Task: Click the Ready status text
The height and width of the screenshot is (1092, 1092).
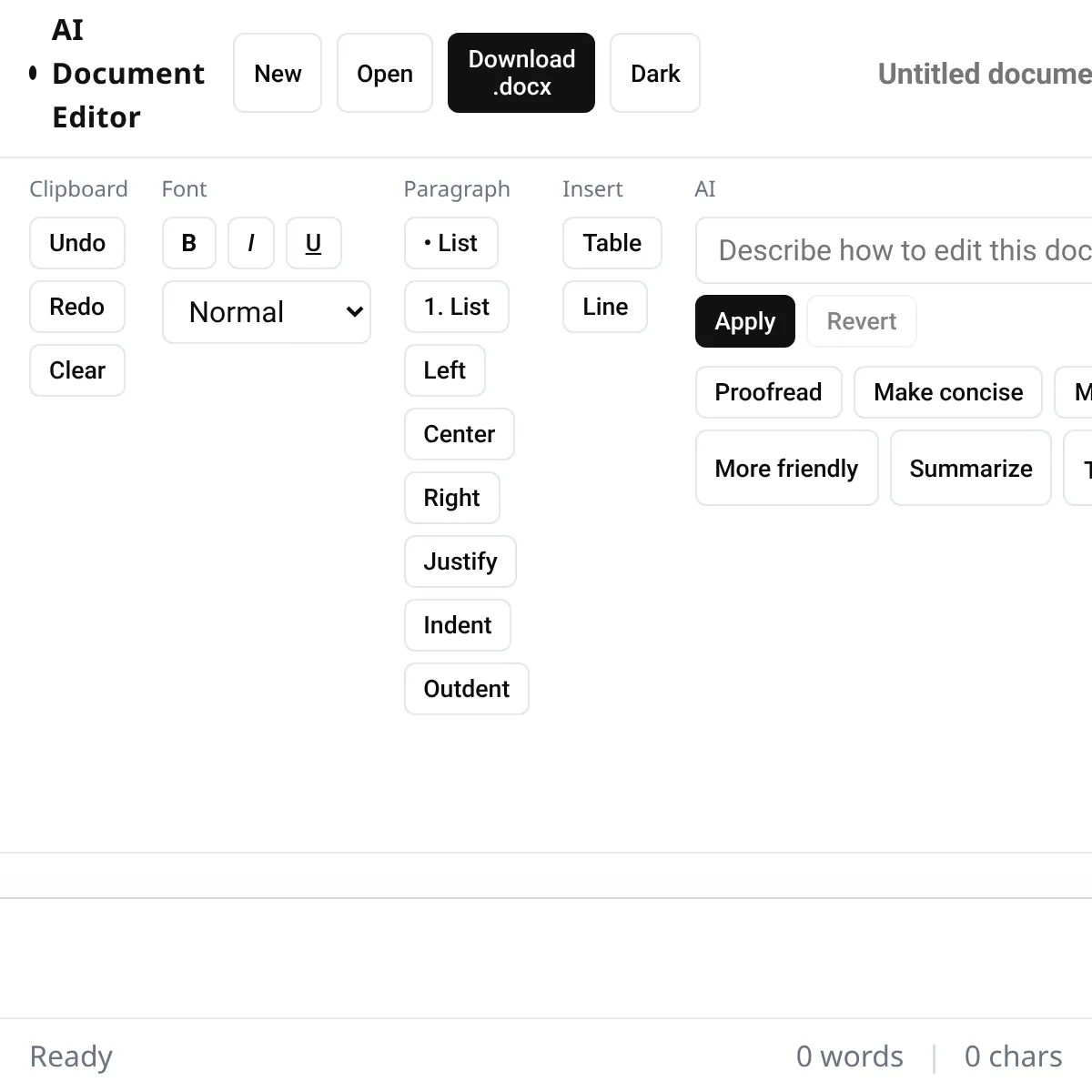Action: click(71, 1057)
